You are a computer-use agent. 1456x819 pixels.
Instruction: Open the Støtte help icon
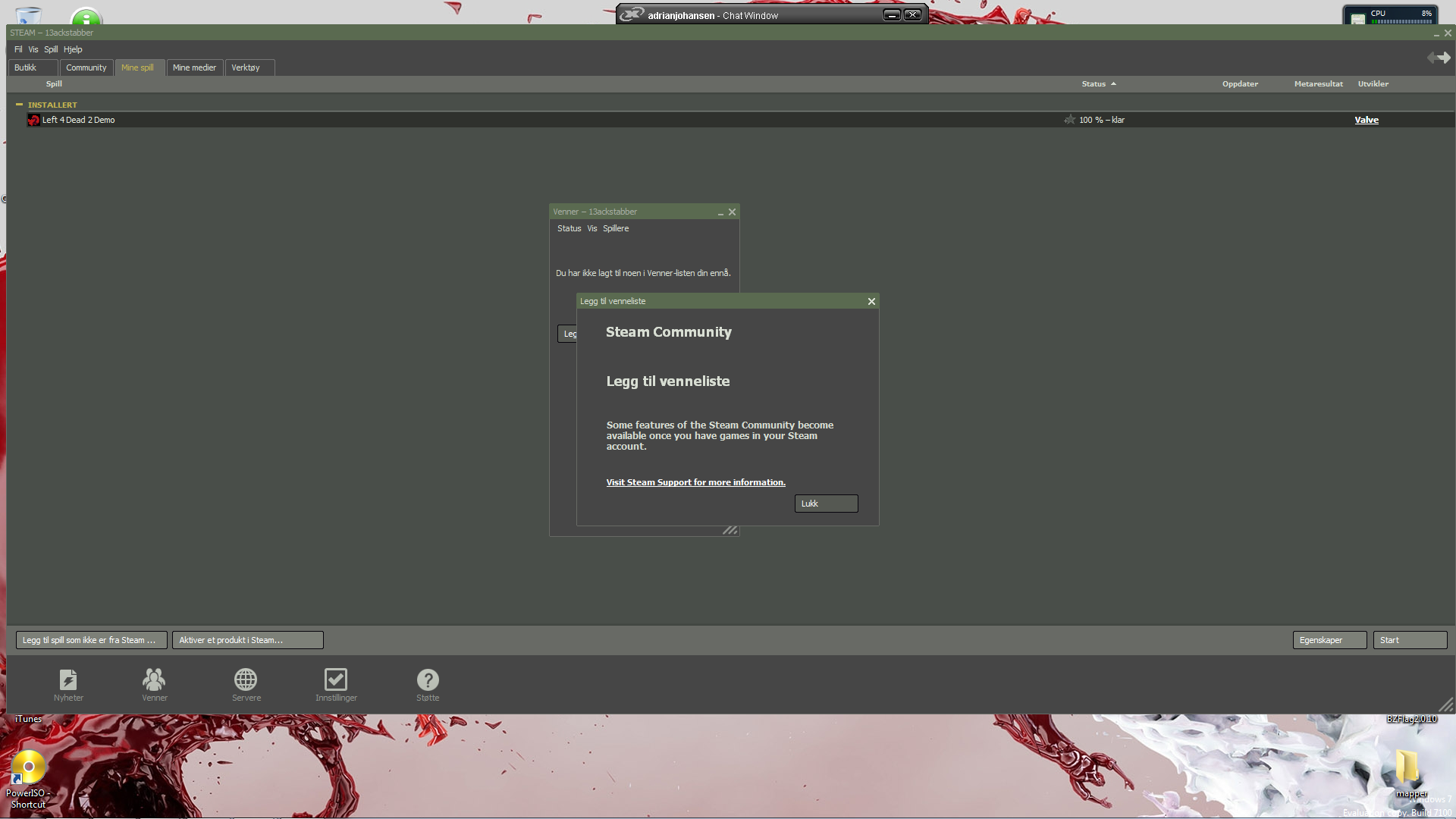pos(428,679)
